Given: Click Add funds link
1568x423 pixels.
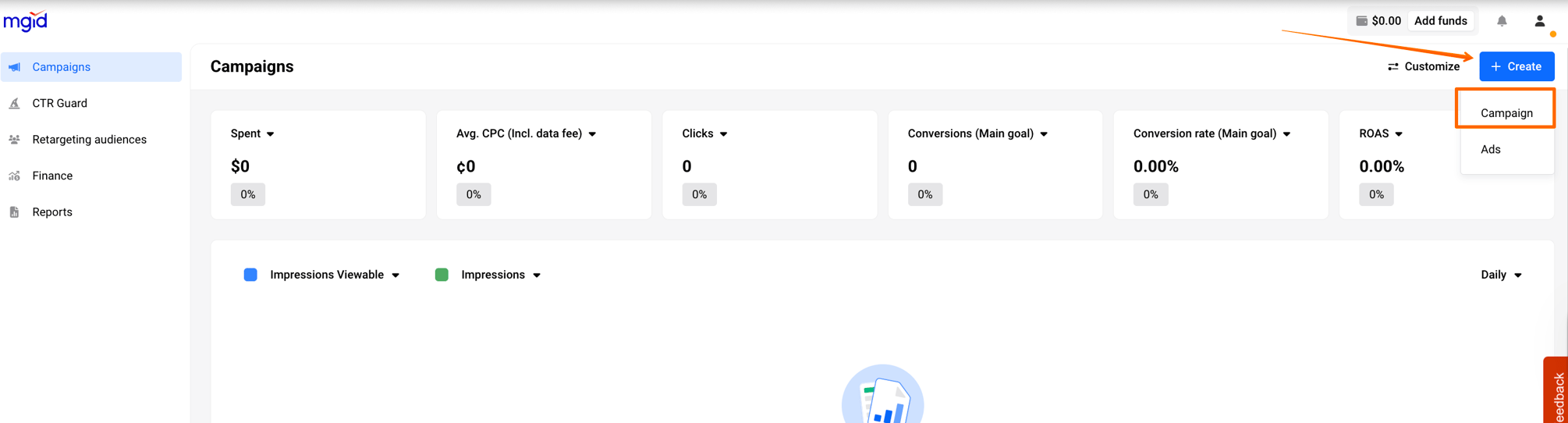Looking at the screenshot, I should pos(1440,21).
